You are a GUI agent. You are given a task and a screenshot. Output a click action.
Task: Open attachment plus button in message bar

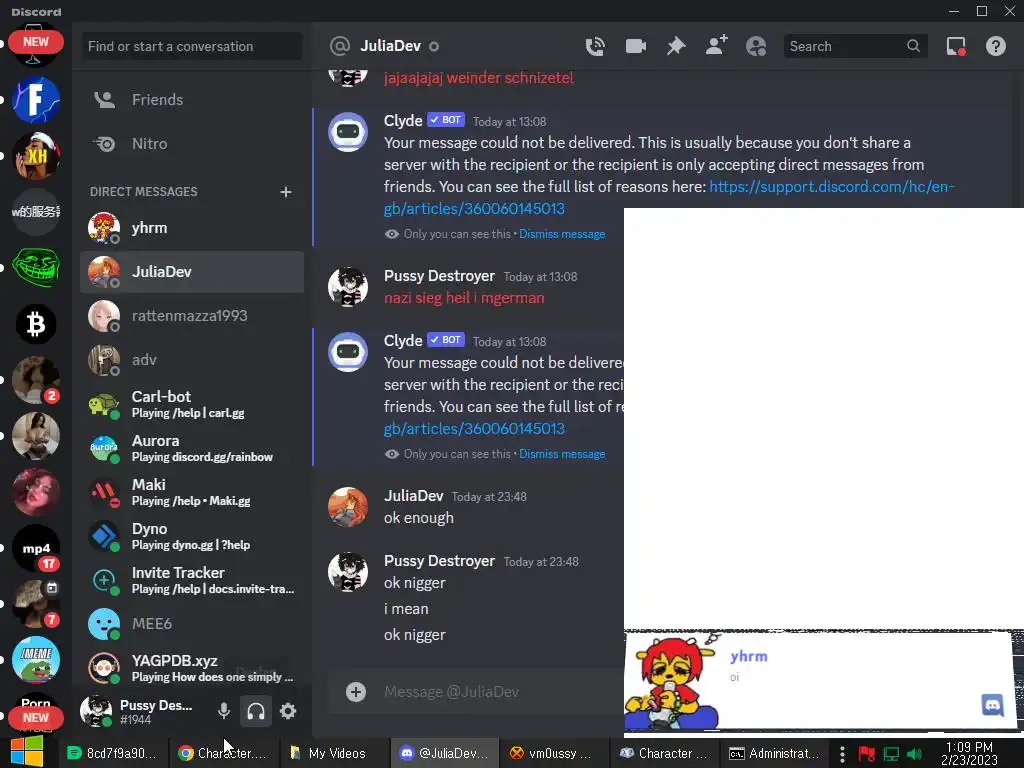(356, 692)
